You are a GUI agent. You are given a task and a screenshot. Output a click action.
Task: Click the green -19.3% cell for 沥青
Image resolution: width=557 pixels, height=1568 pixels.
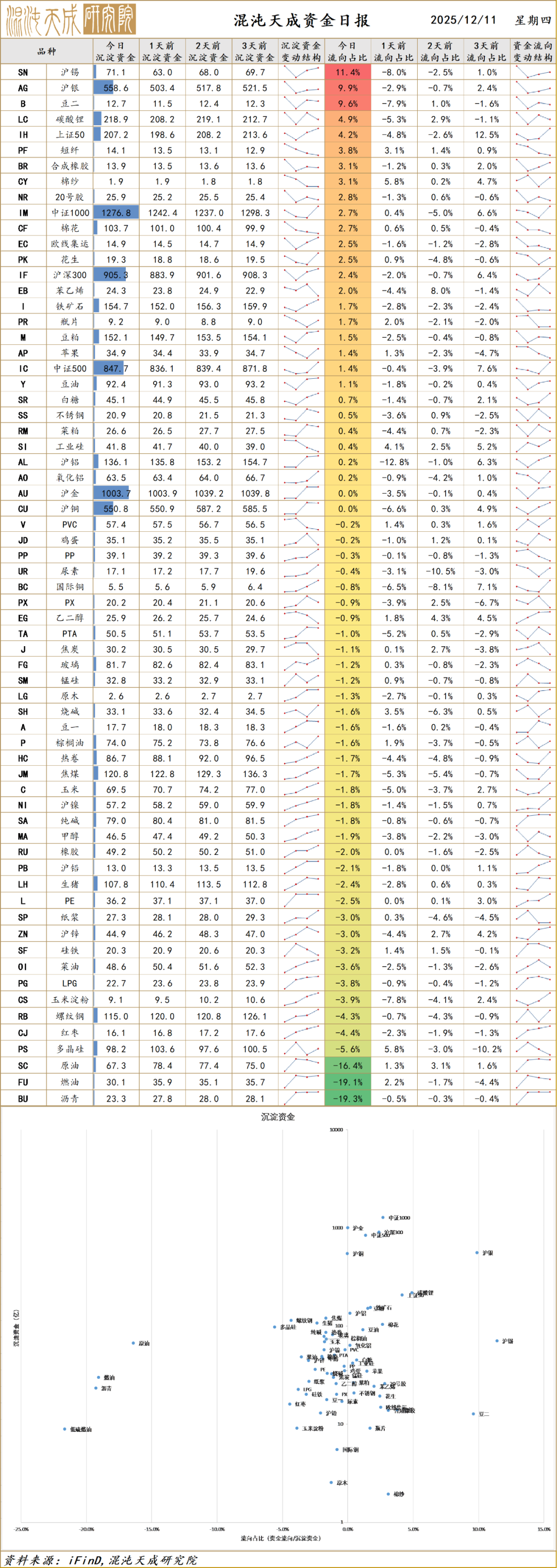(348, 1099)
